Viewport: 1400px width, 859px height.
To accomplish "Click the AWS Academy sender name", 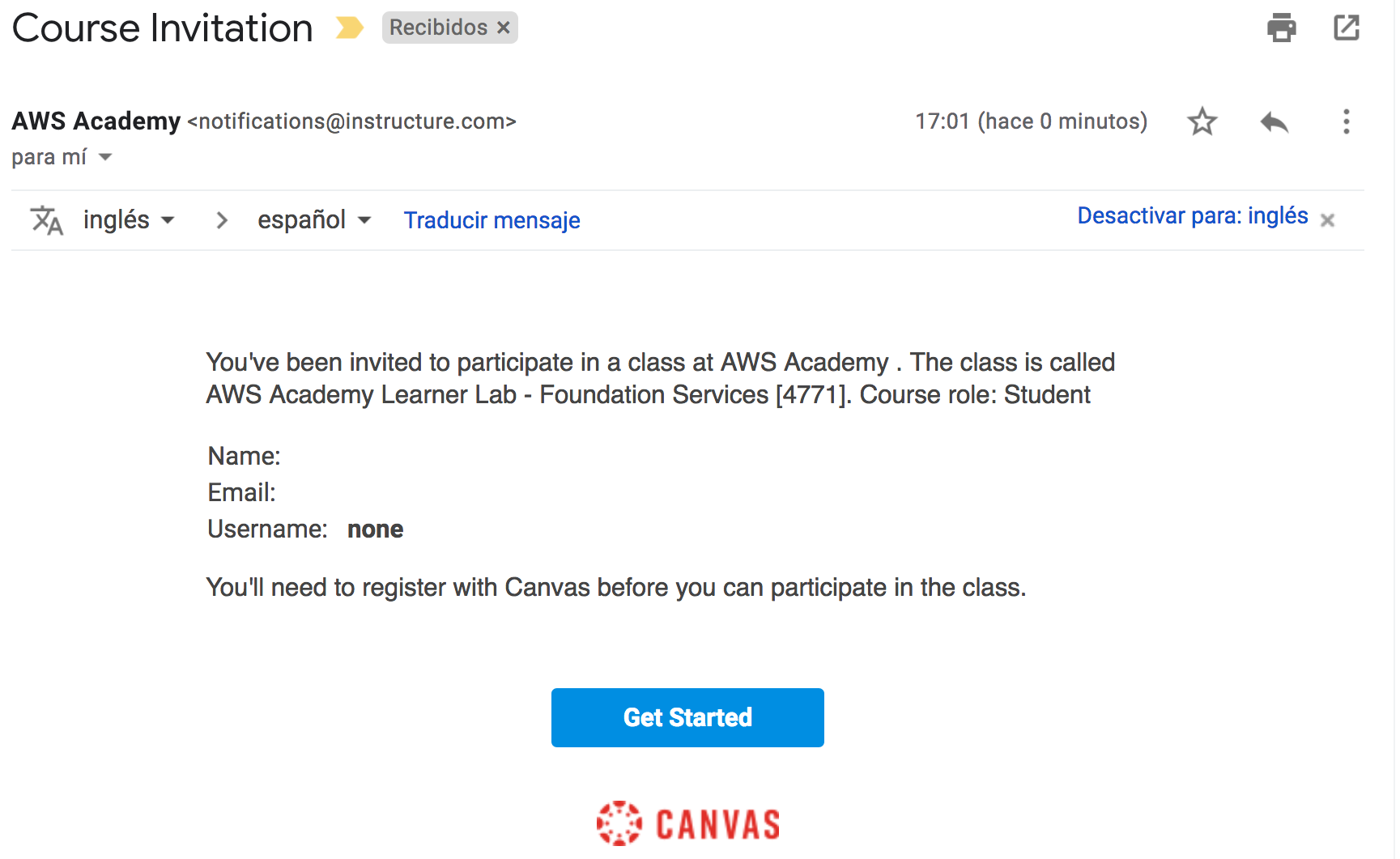I will click(x=96, y=121).
